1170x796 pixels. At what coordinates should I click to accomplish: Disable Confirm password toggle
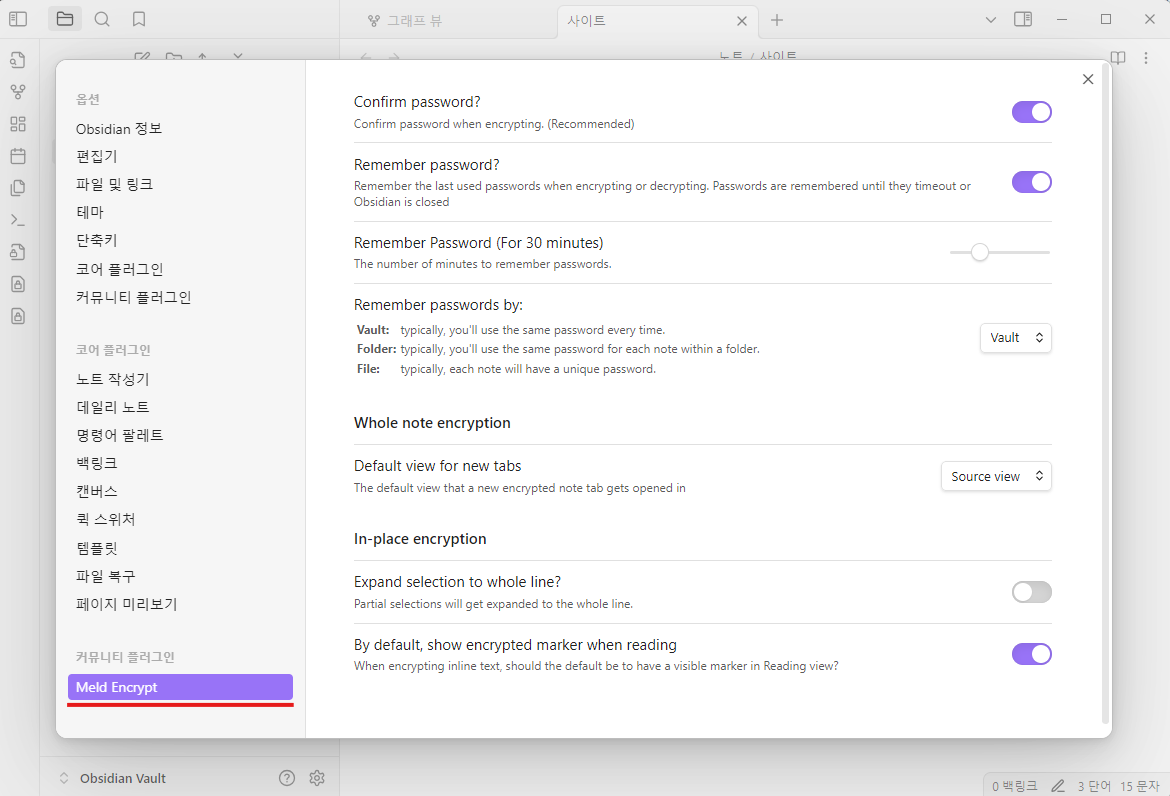point(1031,112)
